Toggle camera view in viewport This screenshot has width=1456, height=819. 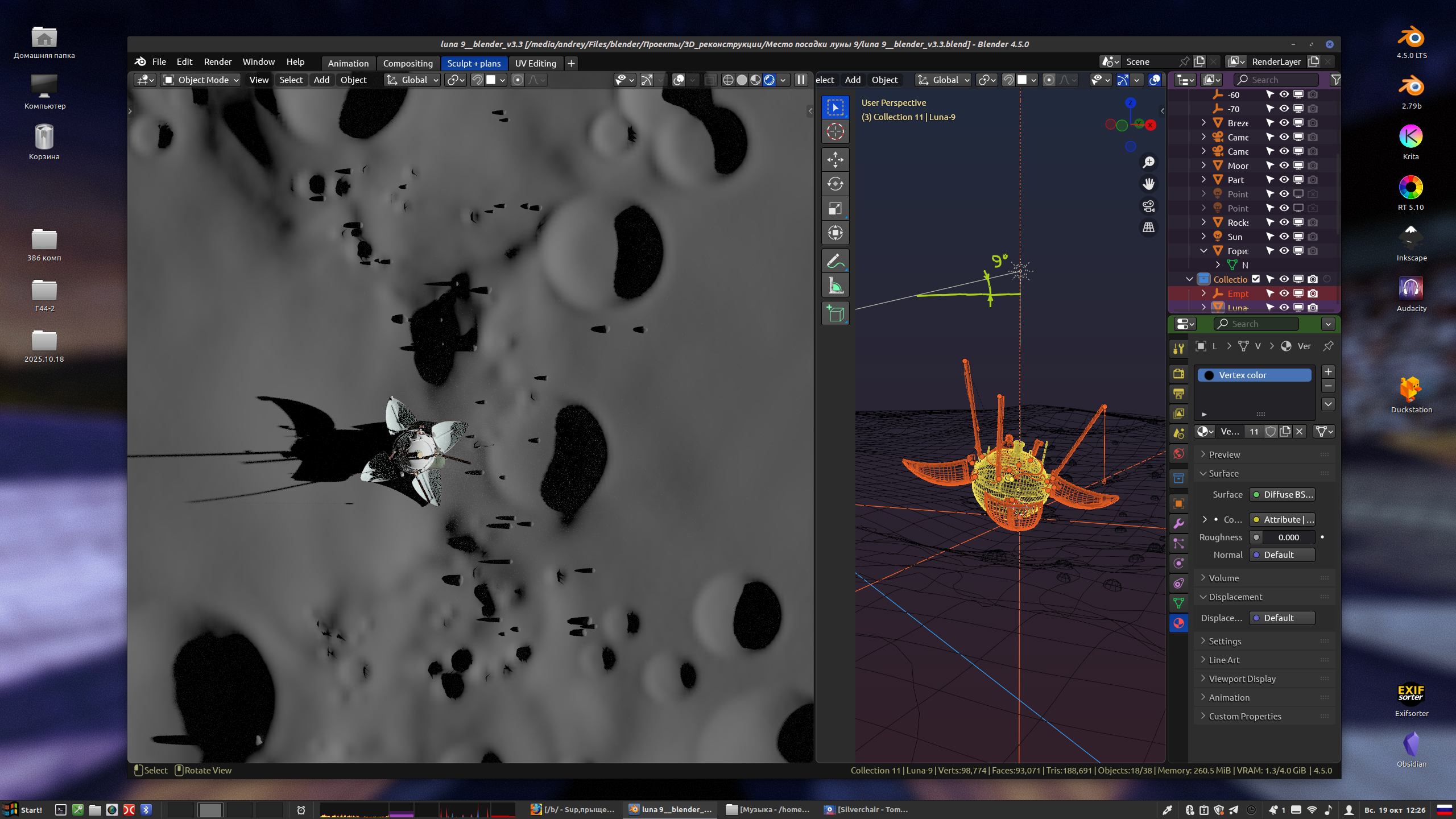tap(1148, 206)
